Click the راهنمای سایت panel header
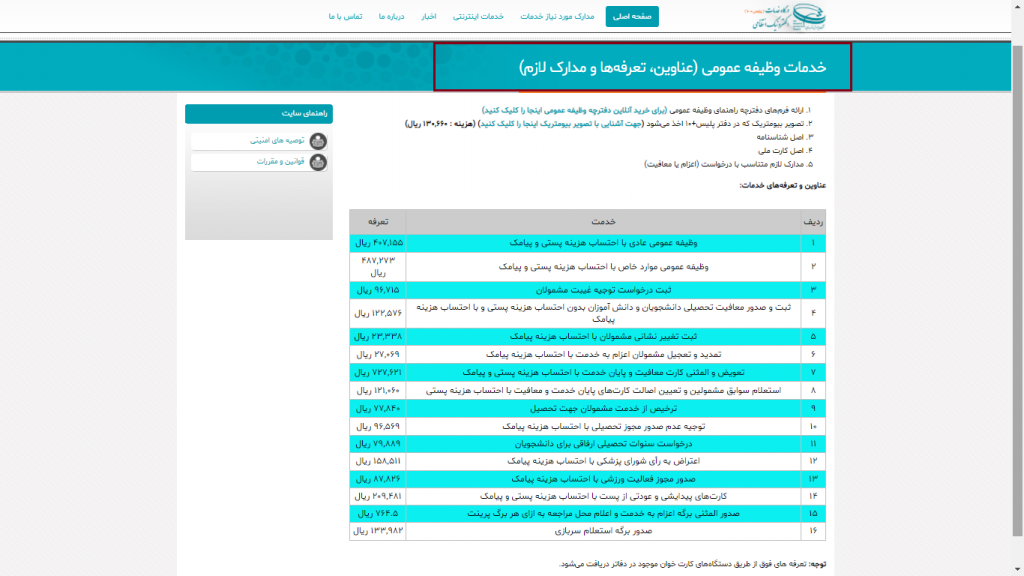Screen dimensions: 1024x576 click(x=259, y=114)
